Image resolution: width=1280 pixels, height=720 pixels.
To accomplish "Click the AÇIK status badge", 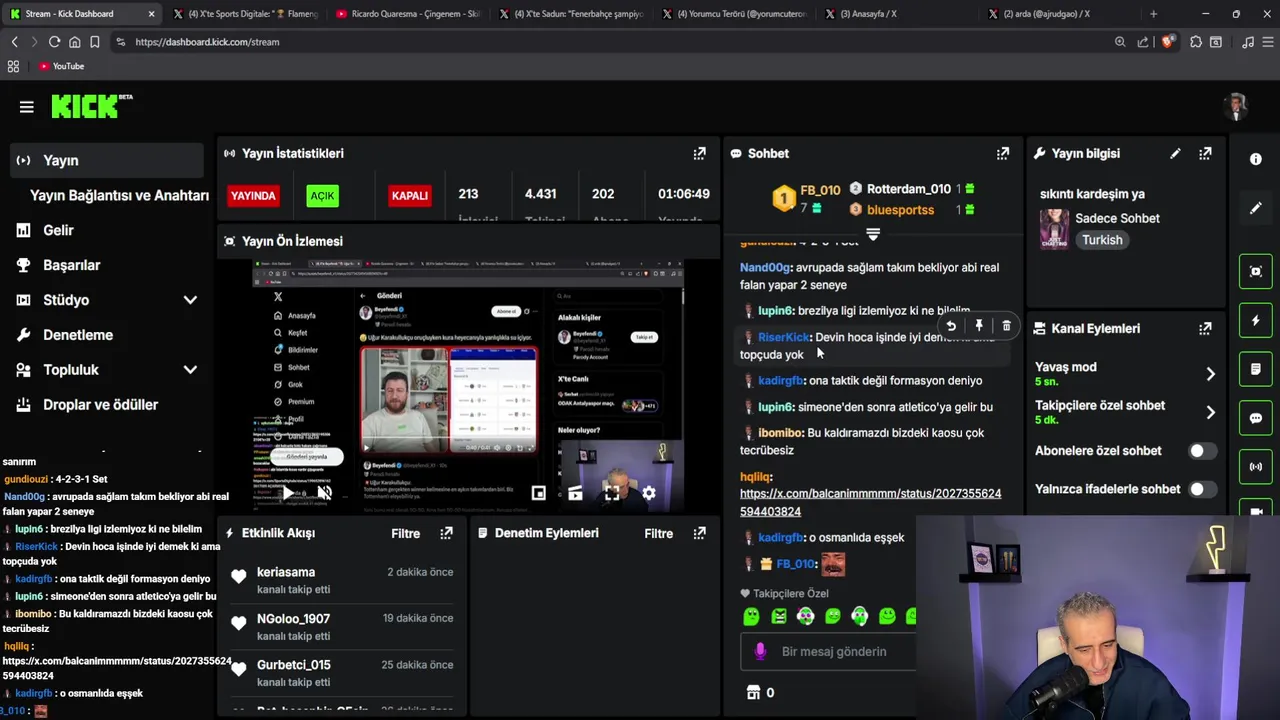I will pyautogui.click(x=322, y=196).
